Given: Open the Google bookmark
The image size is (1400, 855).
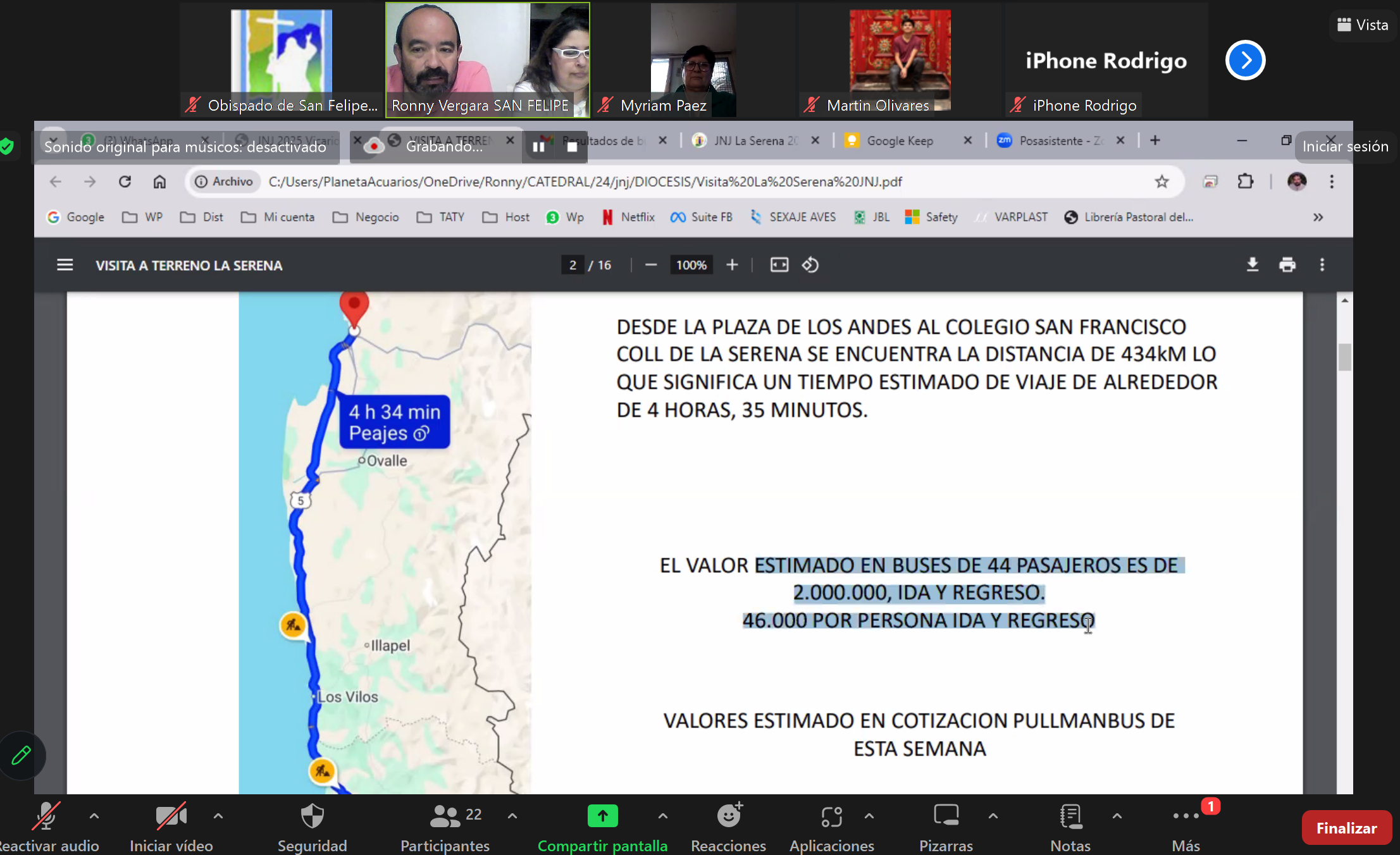Looking at the screenshot, I should (75, 218).
